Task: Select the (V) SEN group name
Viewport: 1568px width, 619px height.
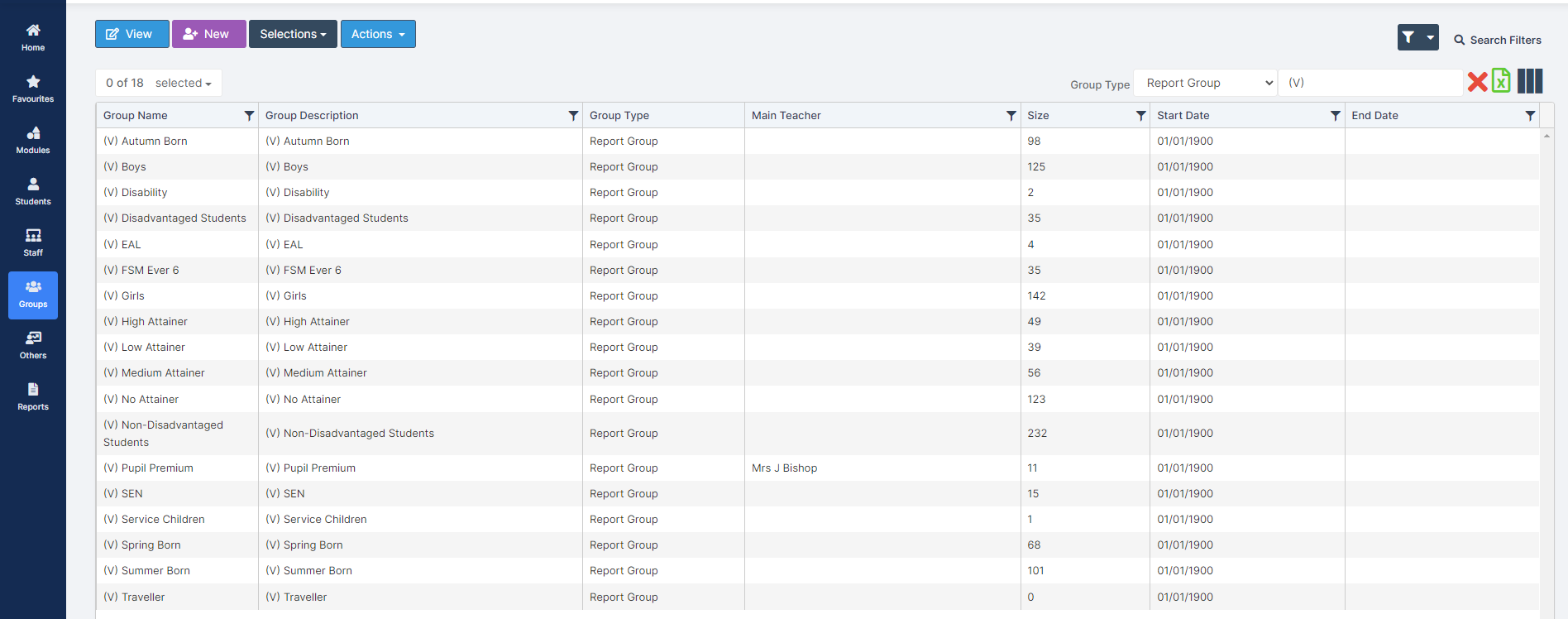Action: (x=123, y=494)
